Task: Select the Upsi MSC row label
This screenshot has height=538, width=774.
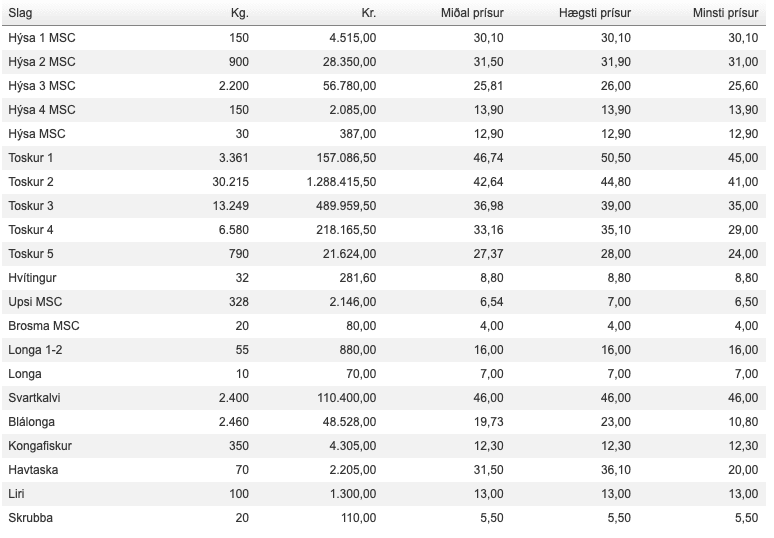Action: tap(35, 302)
